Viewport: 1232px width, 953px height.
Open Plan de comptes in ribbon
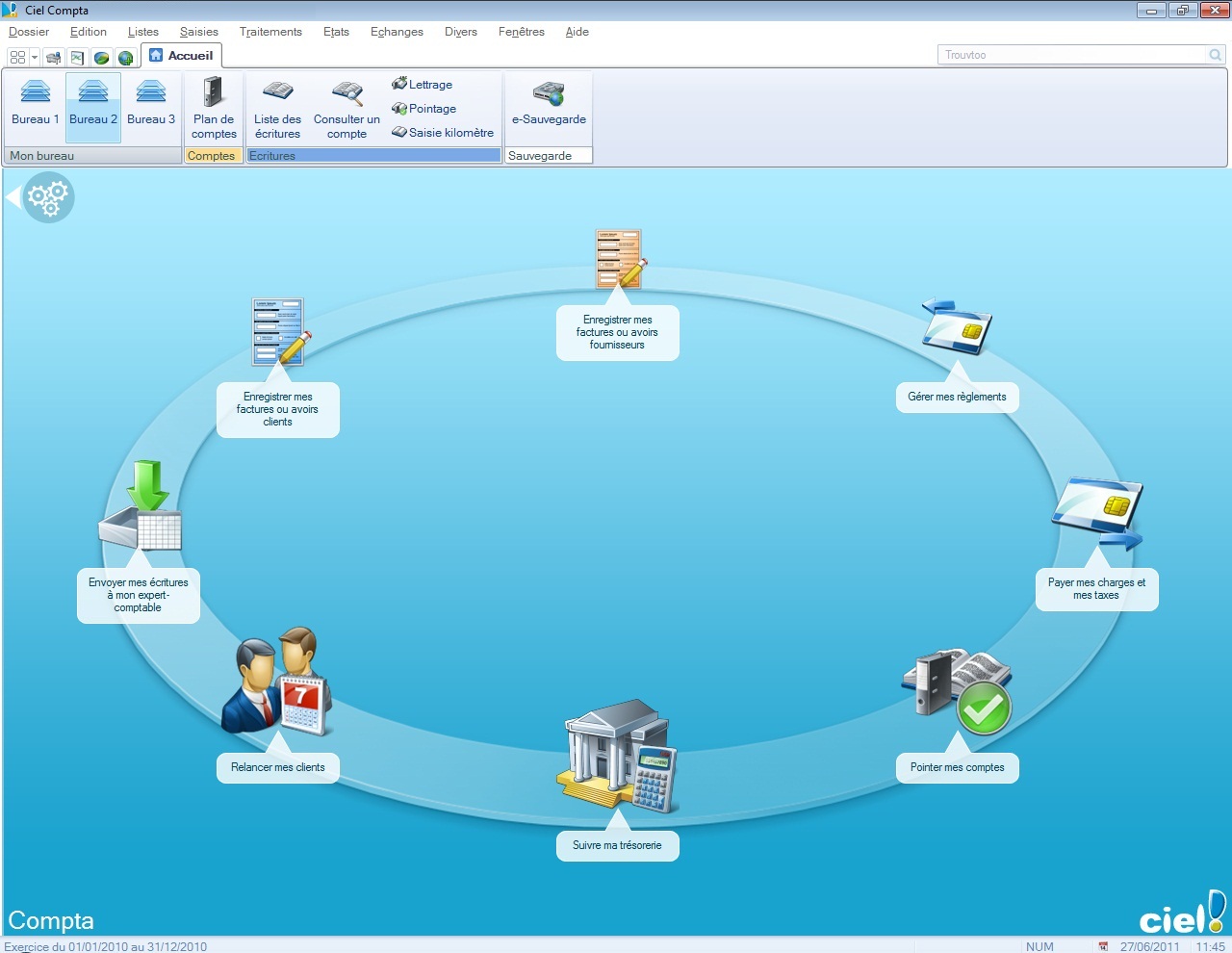(x=213, y=108)
